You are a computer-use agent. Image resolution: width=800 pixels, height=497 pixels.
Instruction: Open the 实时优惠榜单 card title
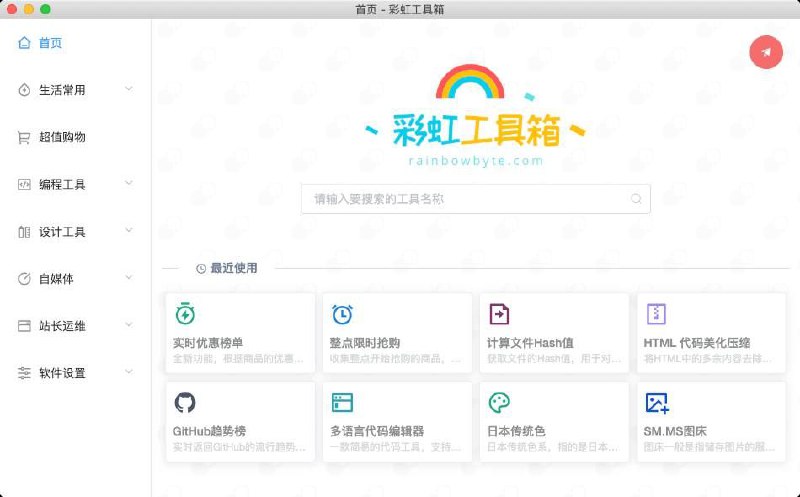click(x=208, y=343)
